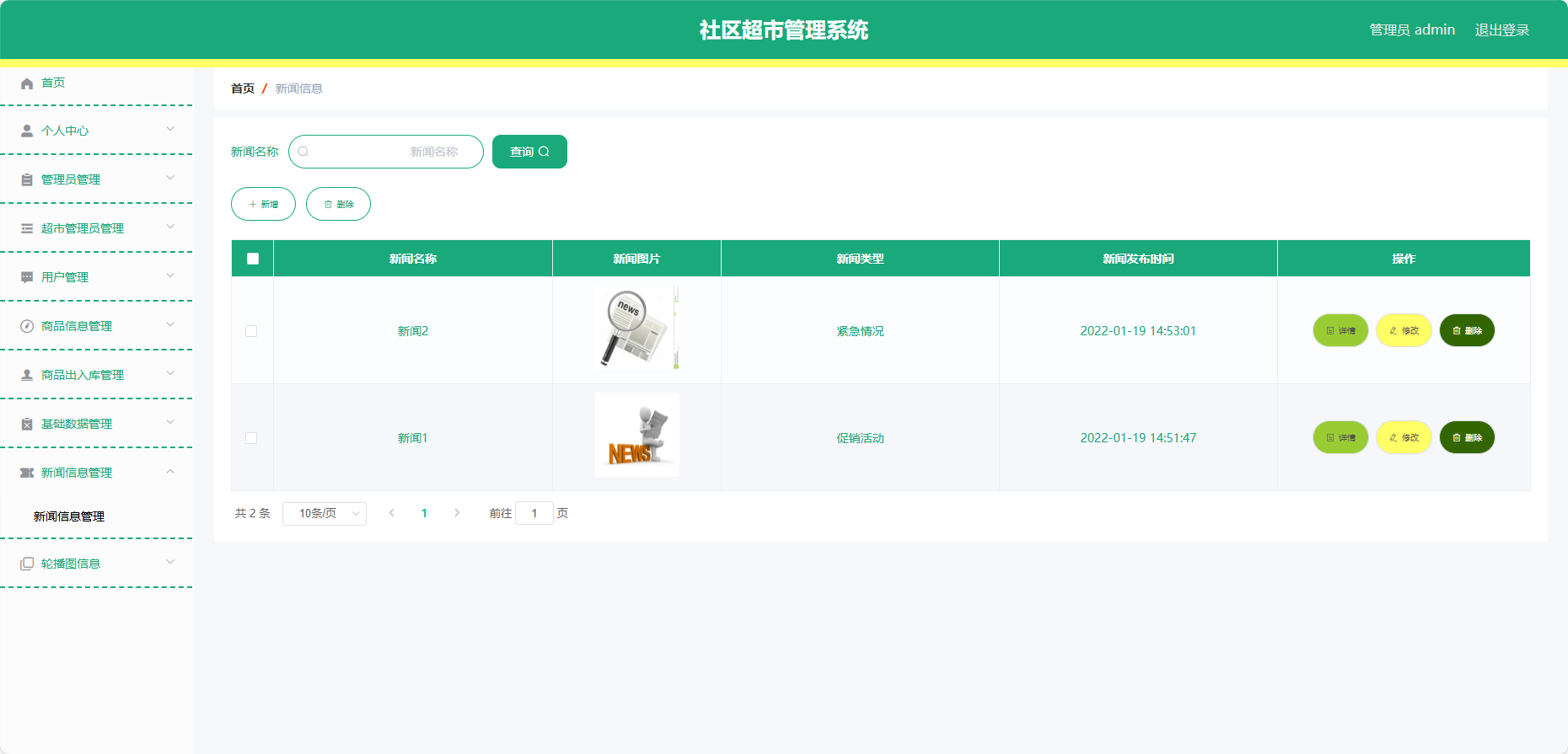Click the ticket icon for 新闻信息管理

pyautogui.click(x=27, y=473)
